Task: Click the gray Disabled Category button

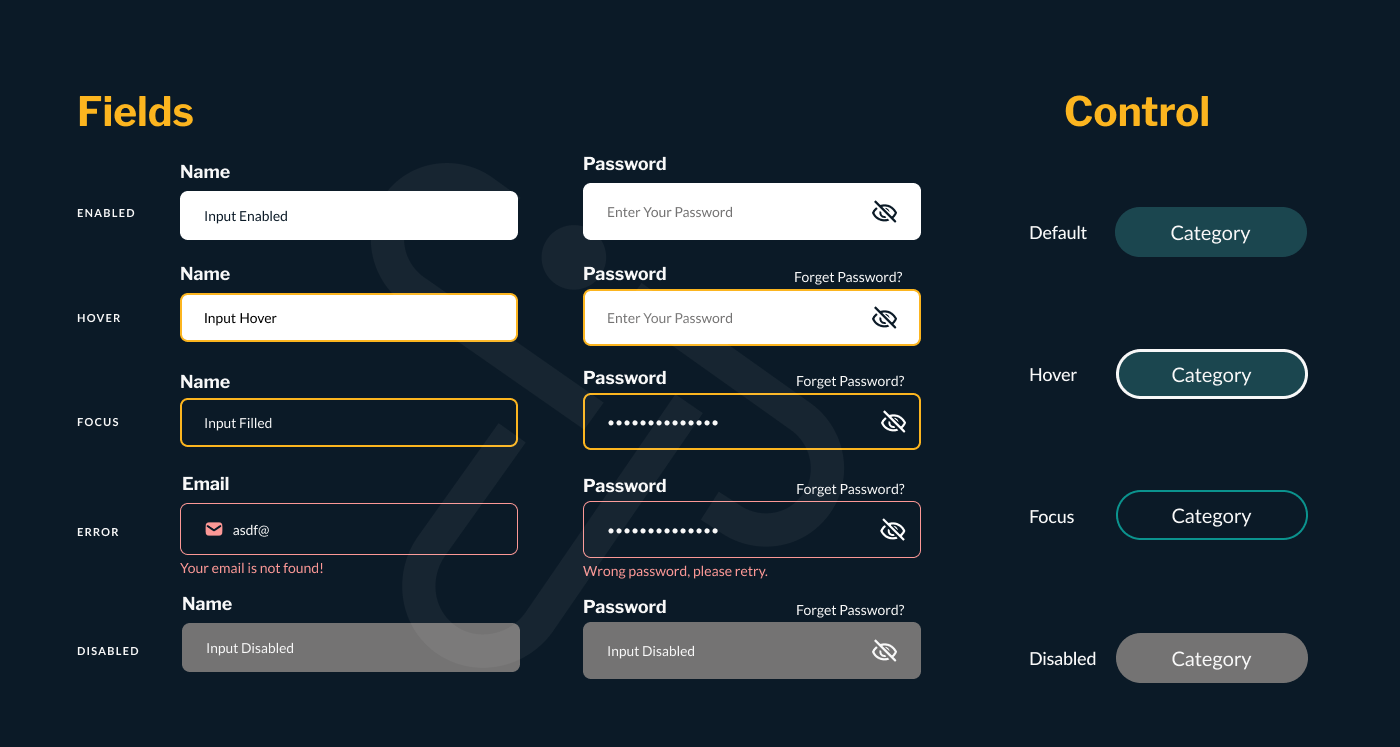Action: point(1211,659)
